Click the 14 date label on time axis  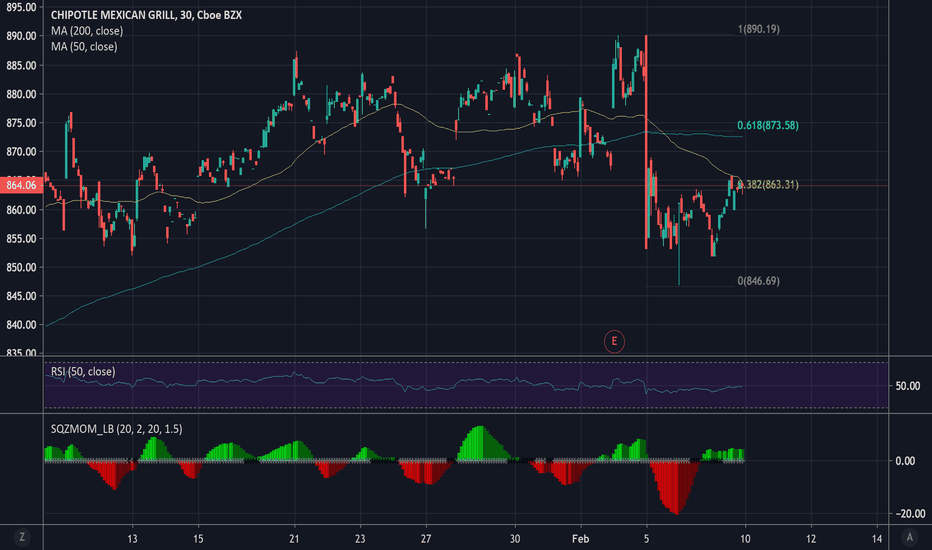pyautogui.click(x=877, y=539)
